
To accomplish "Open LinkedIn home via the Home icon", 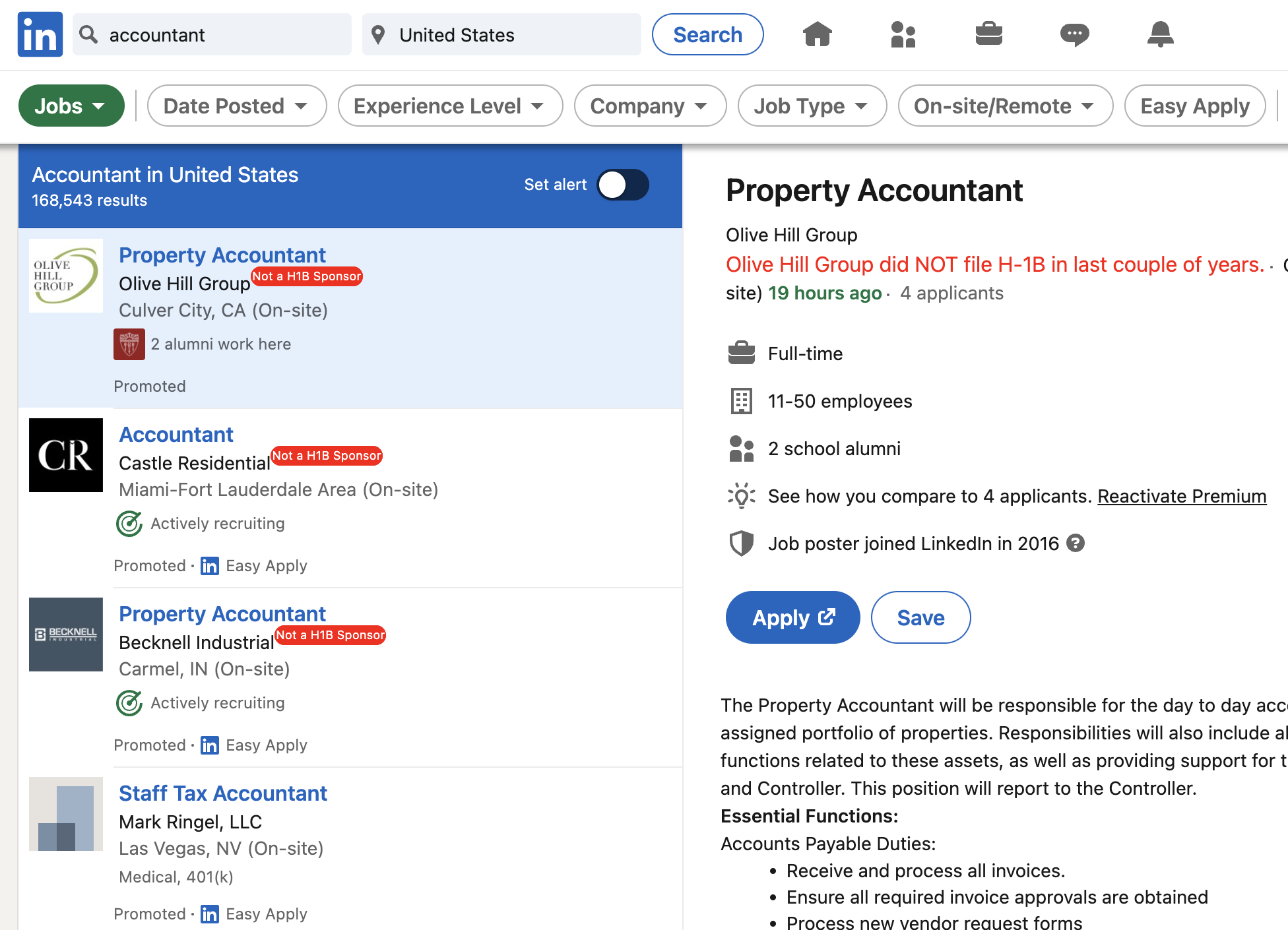I will (x=818, y=34).
